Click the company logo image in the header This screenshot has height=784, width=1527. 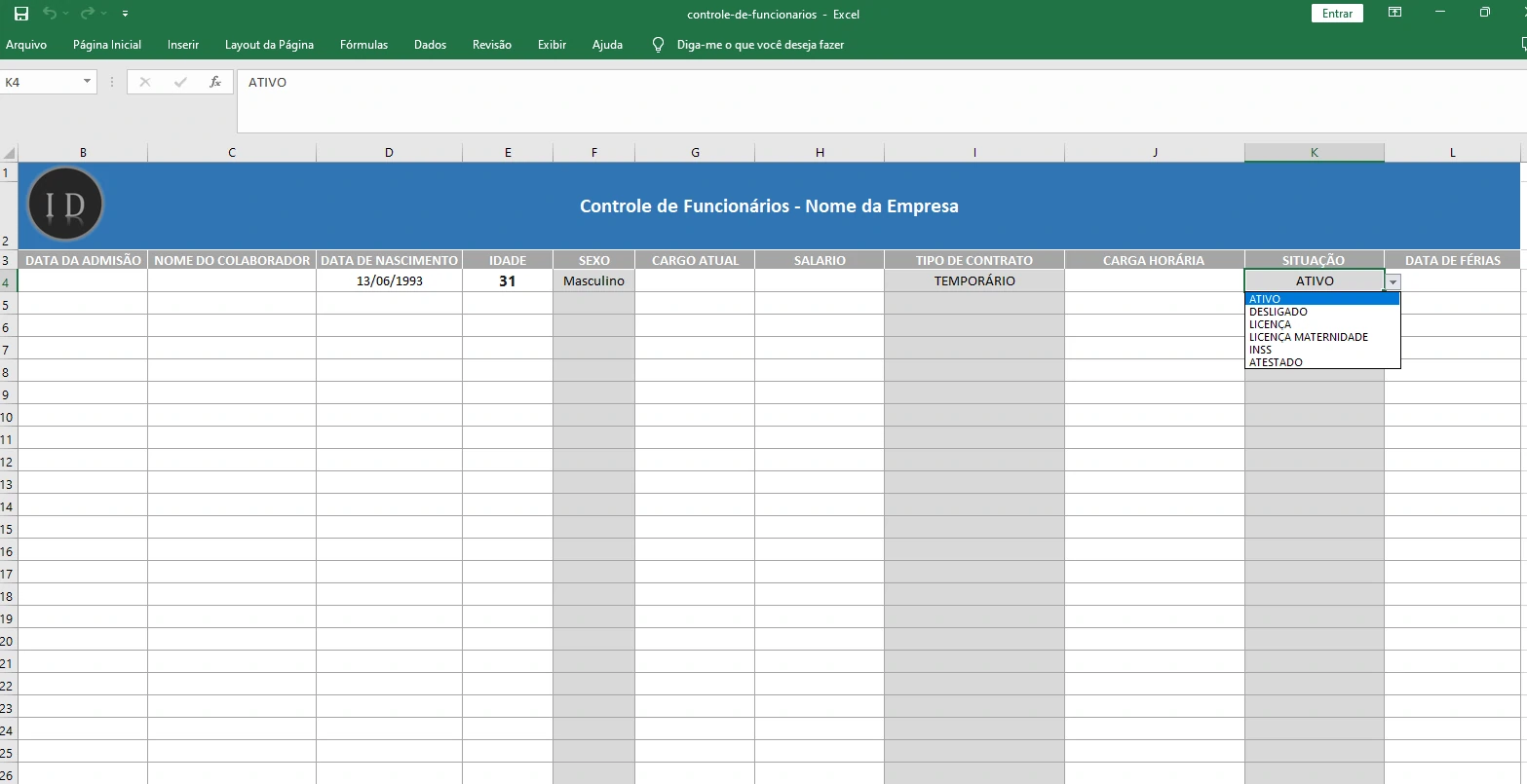(x=64, y=204)
